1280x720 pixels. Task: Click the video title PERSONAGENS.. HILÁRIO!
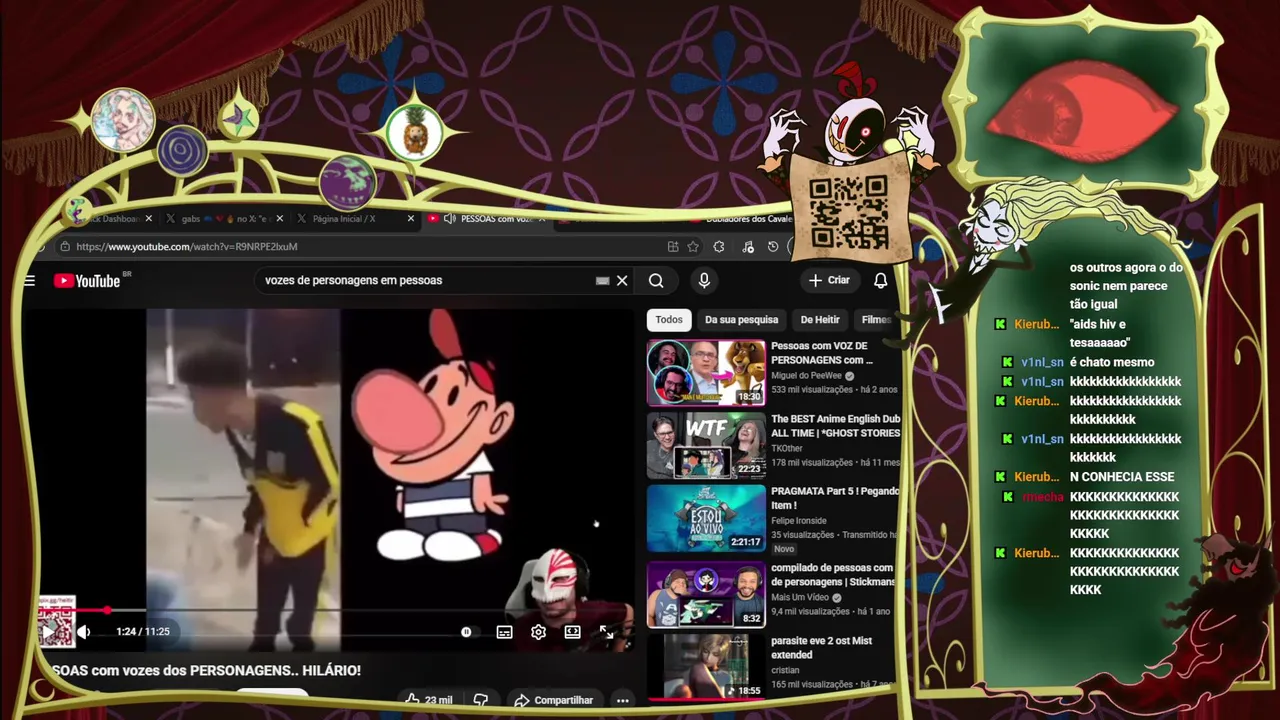pos(206,671)
